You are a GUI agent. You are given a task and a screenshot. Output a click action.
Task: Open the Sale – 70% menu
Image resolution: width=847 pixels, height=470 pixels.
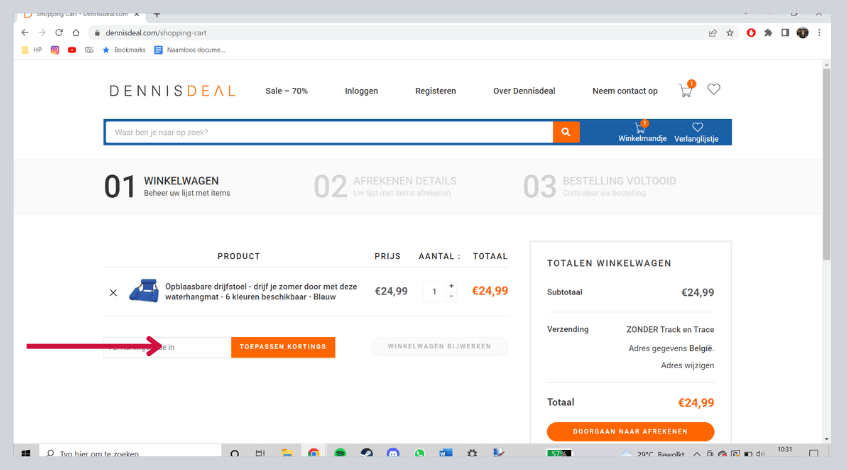click(286, 91)
